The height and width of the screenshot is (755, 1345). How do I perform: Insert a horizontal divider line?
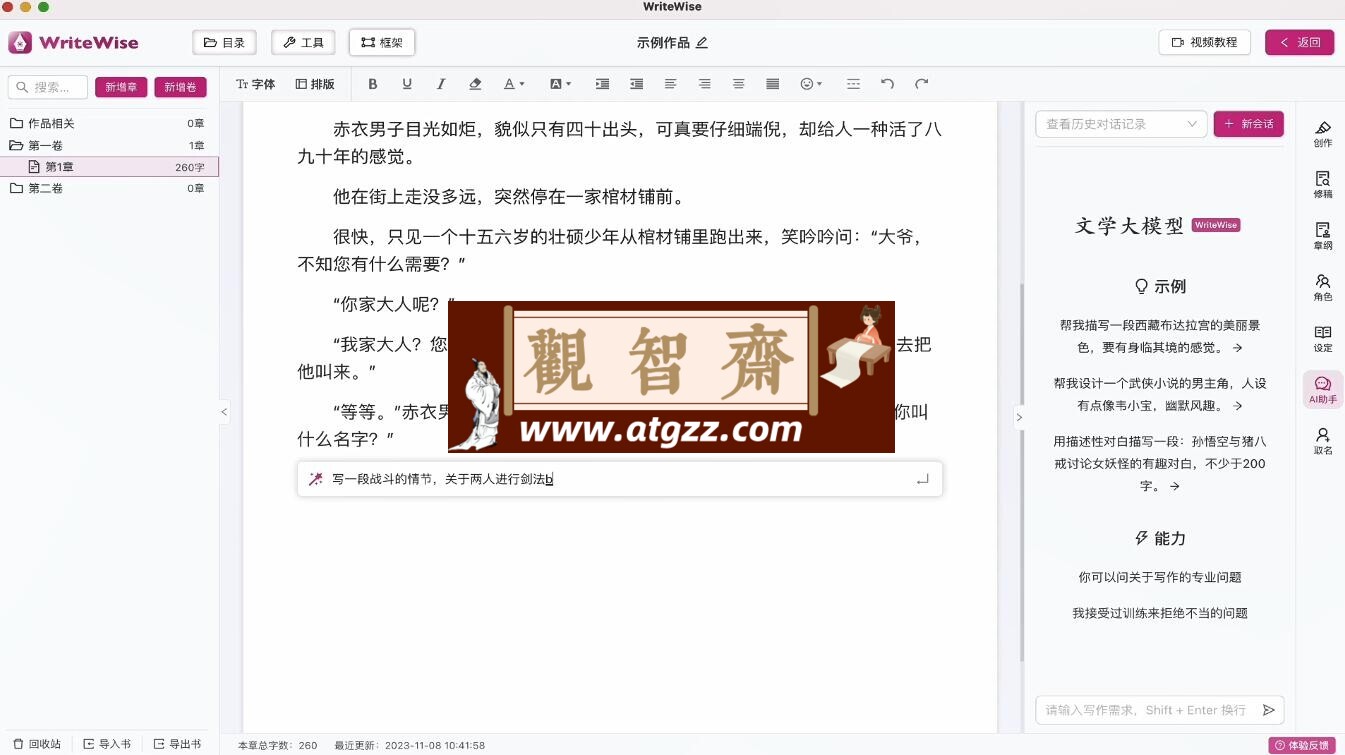coord(853,84)
